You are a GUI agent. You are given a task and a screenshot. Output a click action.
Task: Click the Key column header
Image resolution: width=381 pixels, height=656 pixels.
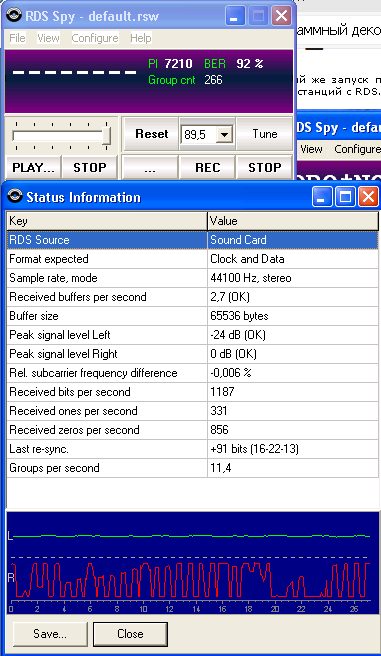coord(107,221)
